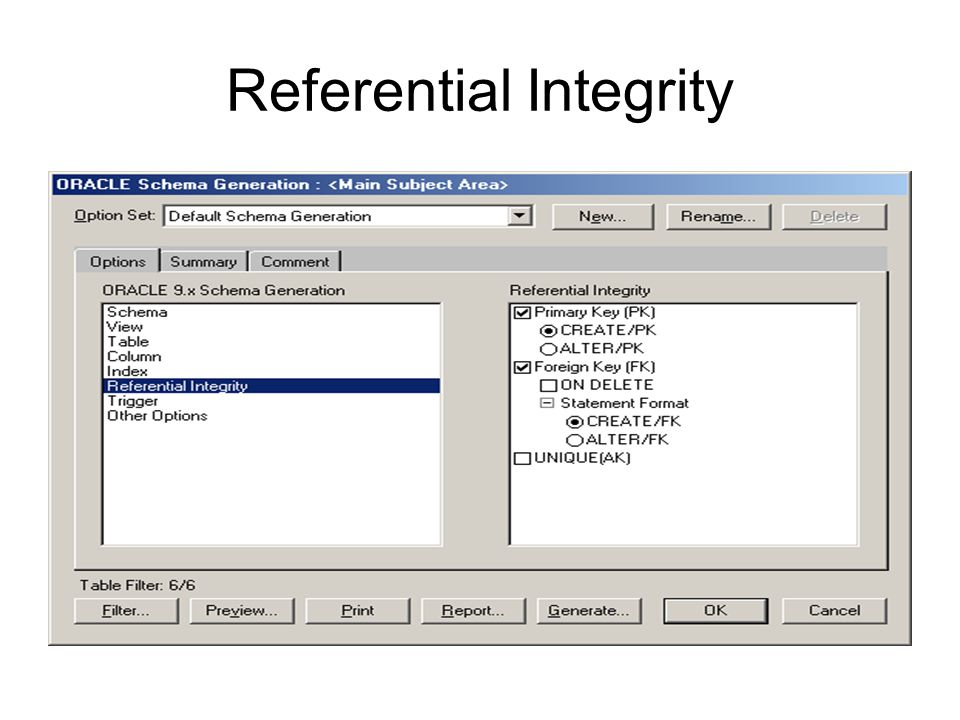960x720 pixels.
Task: Select View in the options list
Action: click(x=125, y=327)
